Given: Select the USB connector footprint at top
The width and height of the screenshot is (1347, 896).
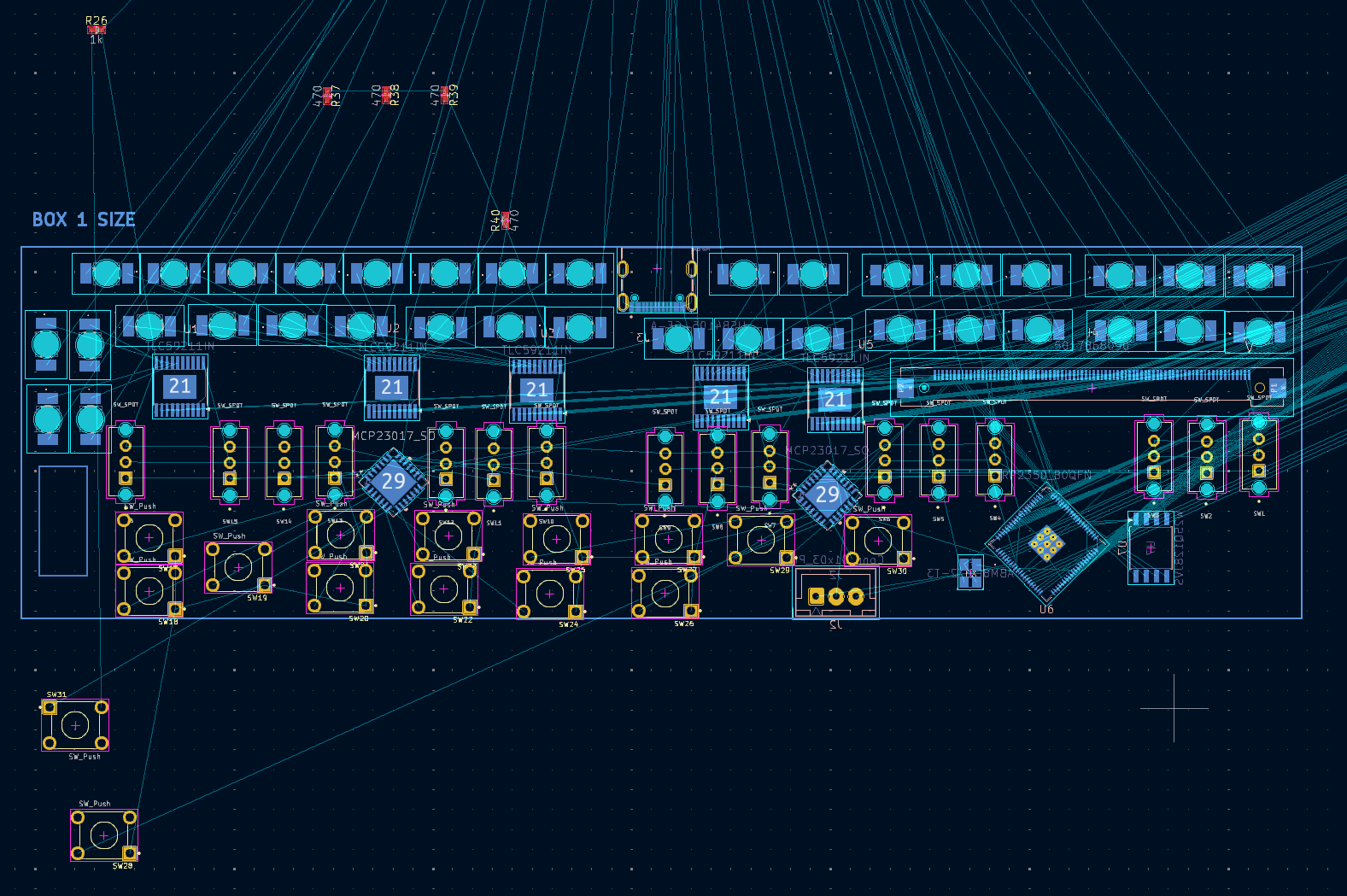Looking at the screenshot, I should pyautogui.click(x=657, y=279).
